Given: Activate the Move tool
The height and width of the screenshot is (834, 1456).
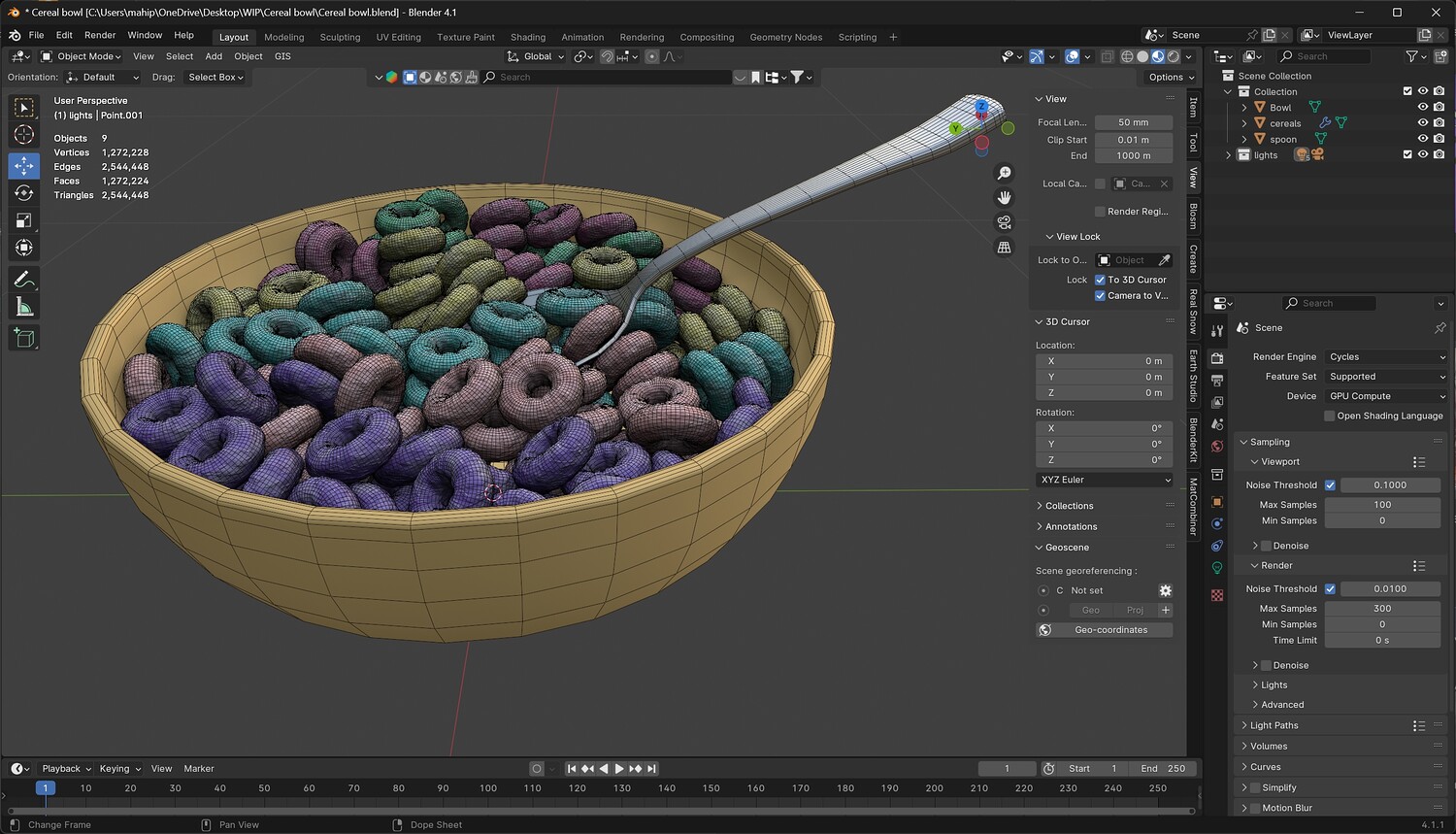Looking at the screenshot, I should click(x=24, y=165).
